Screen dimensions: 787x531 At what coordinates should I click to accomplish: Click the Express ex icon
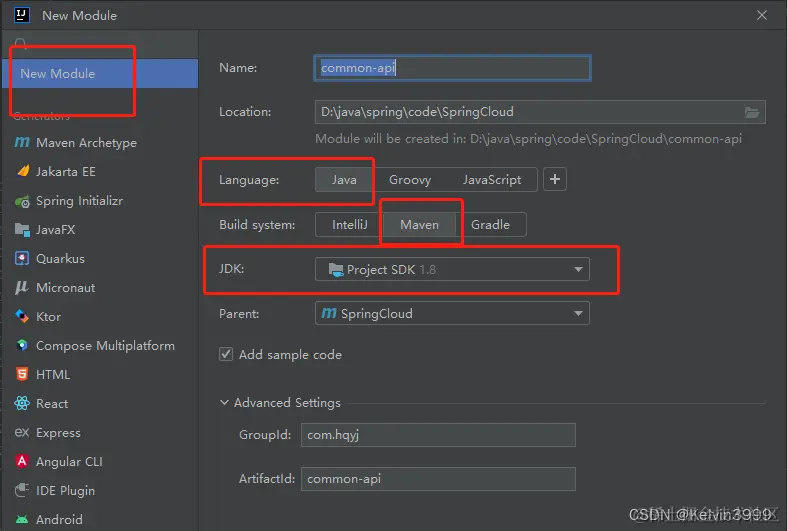point(22,432)
